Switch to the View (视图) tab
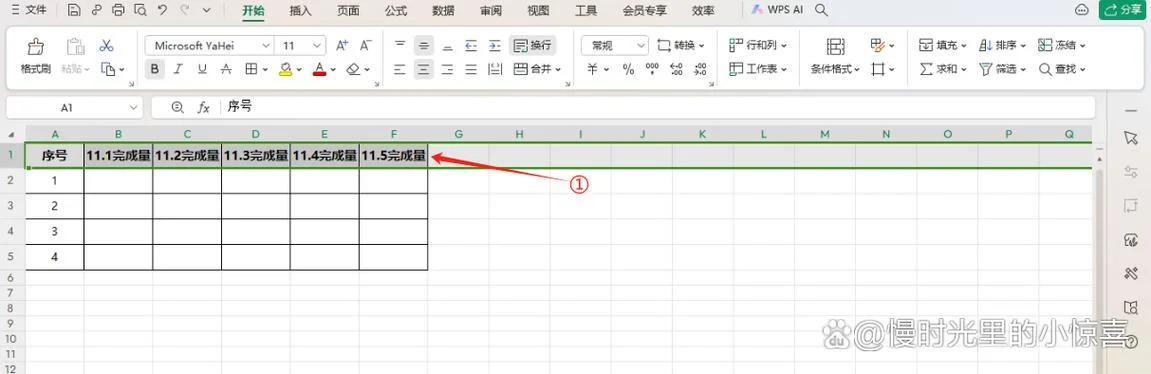This screenshot has width=1151, height=374. pyautogui.click(x=538, y=11)
